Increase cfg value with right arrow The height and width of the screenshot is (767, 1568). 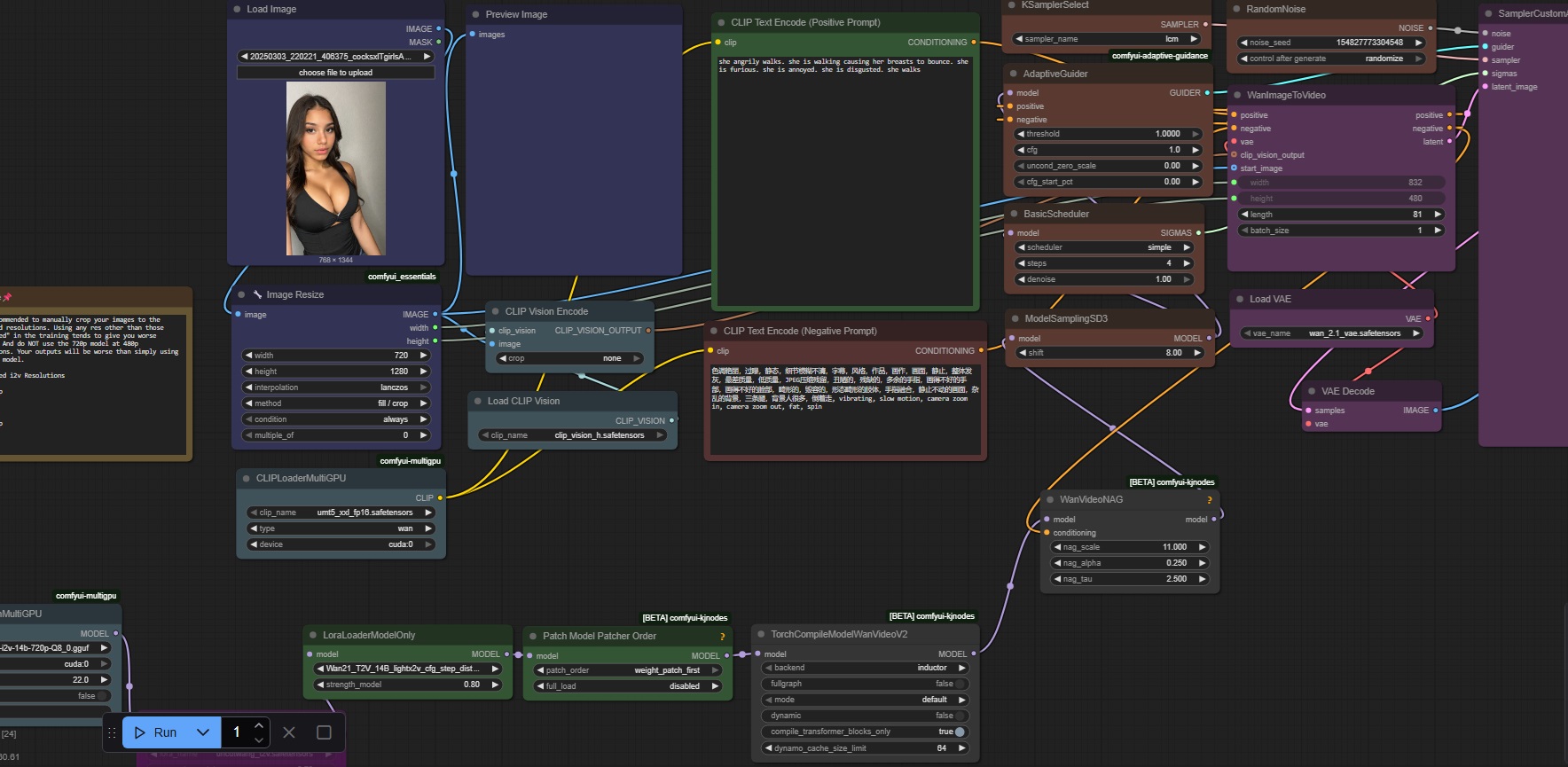[x=1195, y=150]
